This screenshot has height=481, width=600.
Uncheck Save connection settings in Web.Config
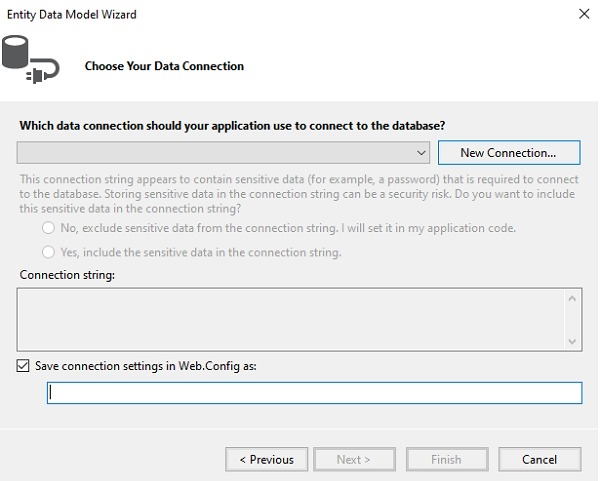click(24, 367)
